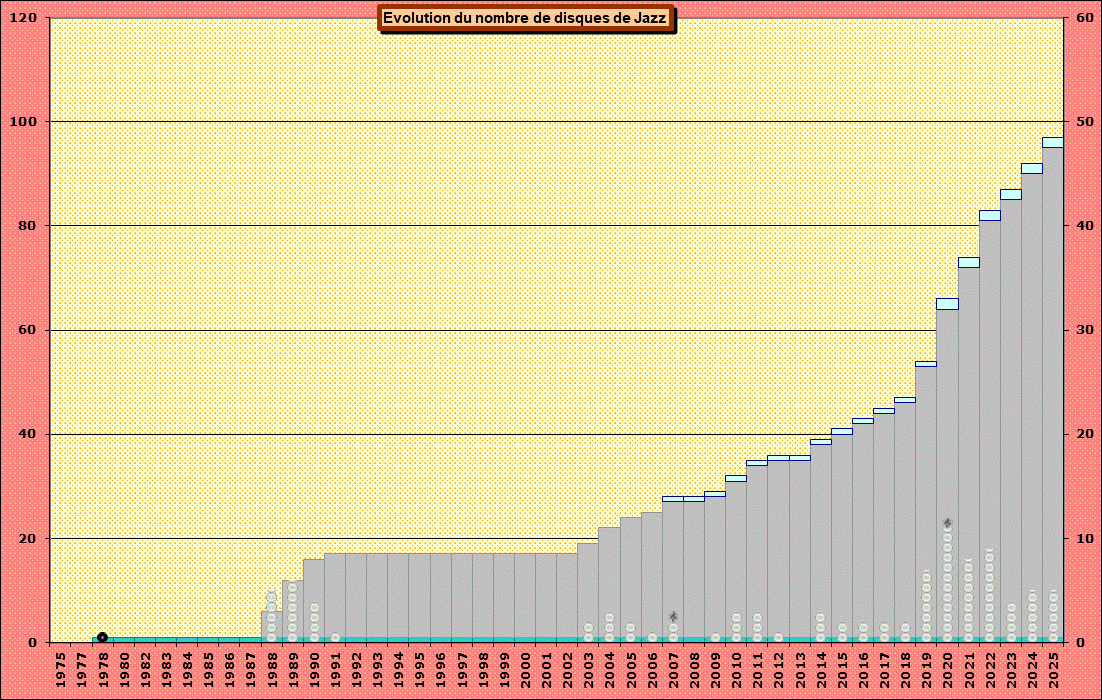This screenshot has height=700, width=1102.
Task: Select the chart title about Jazz discs
Action: [525, 18]
